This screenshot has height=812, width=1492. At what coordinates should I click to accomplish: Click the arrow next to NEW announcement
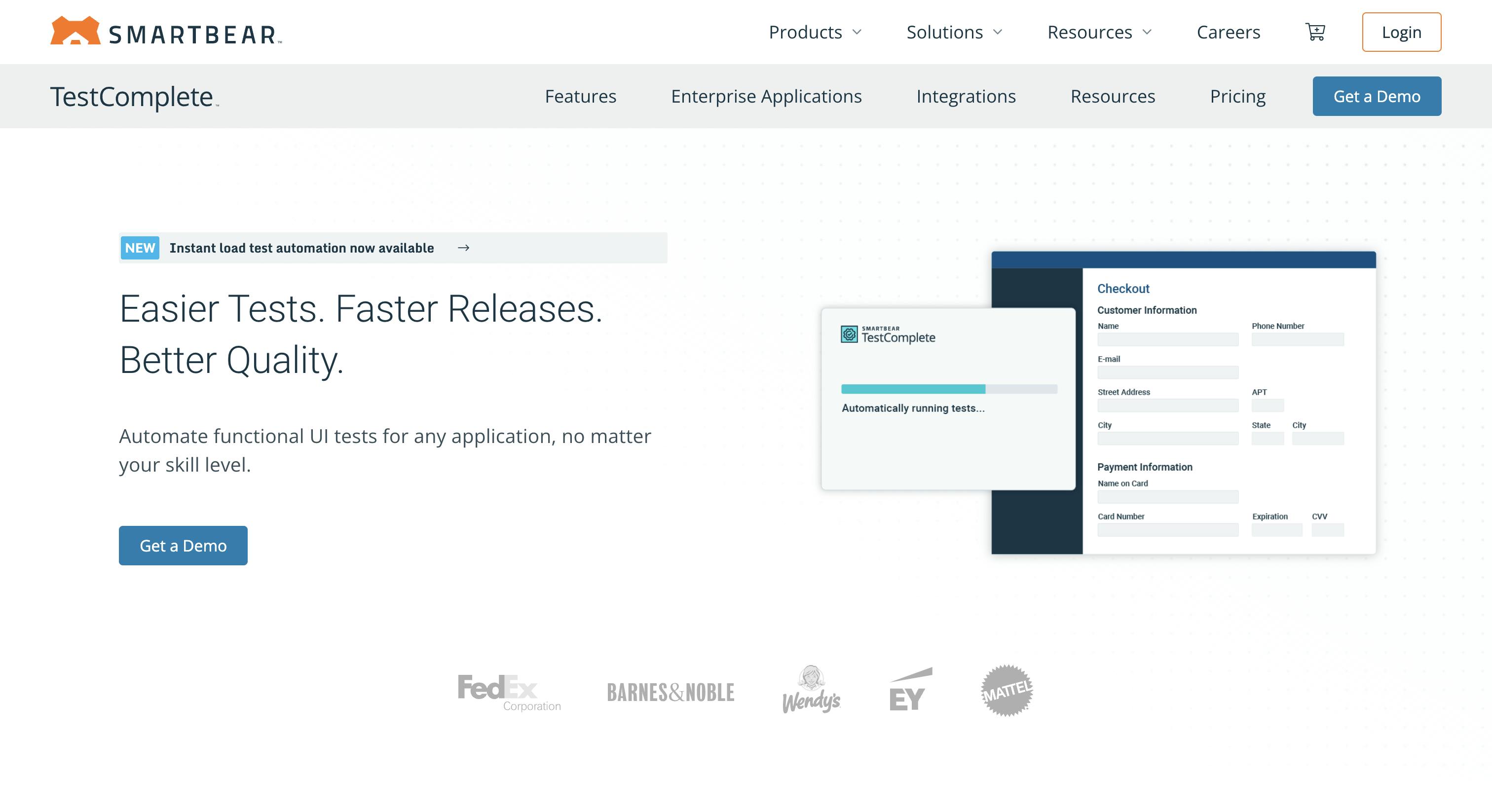[x=463, y=248]
